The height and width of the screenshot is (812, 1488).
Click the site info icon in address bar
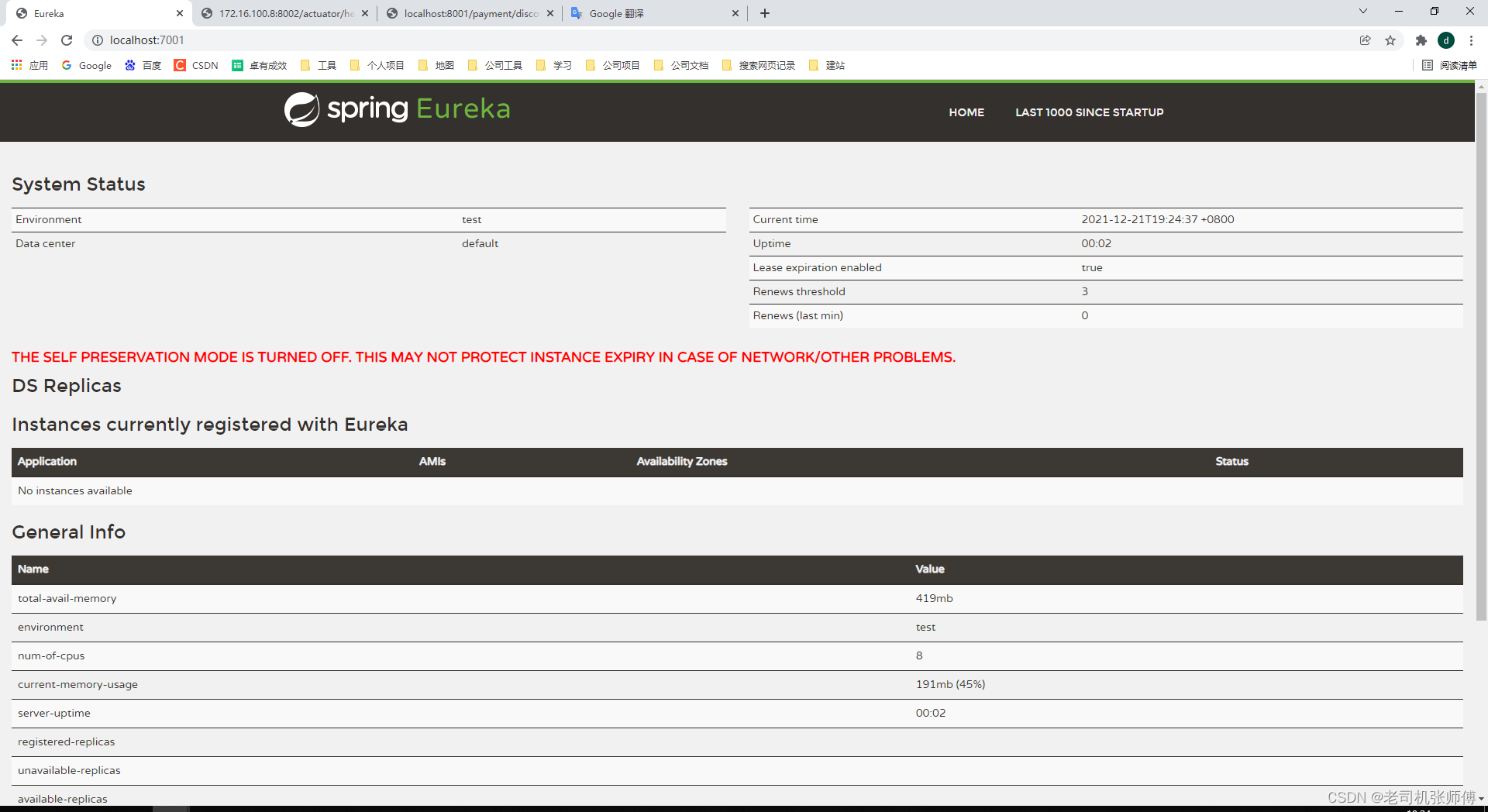pos(98,40)
